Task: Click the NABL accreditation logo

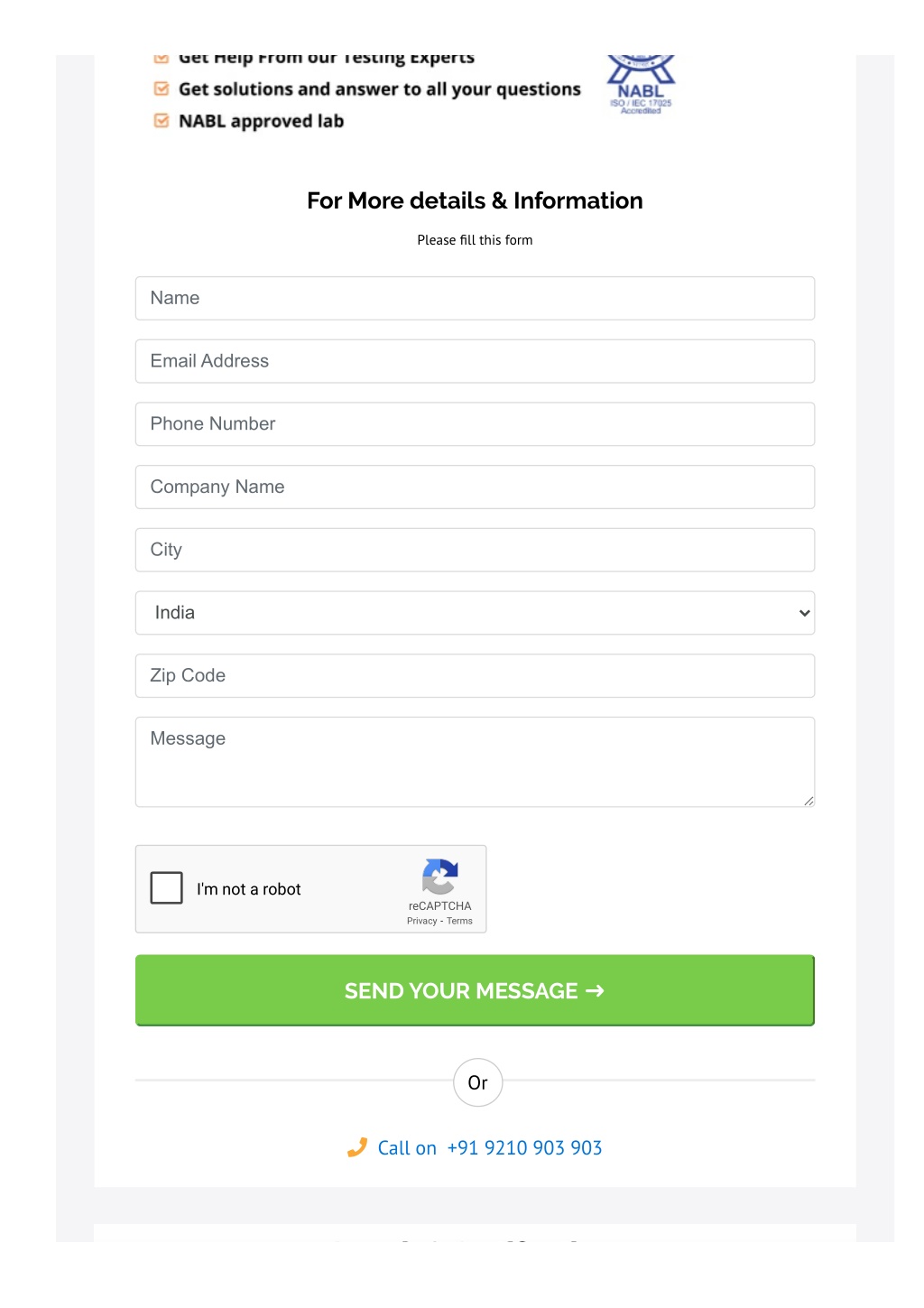Action: 641,85
